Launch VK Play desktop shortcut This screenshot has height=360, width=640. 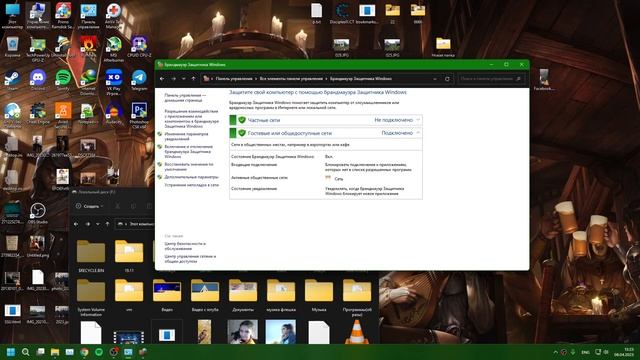pos(113,82)
